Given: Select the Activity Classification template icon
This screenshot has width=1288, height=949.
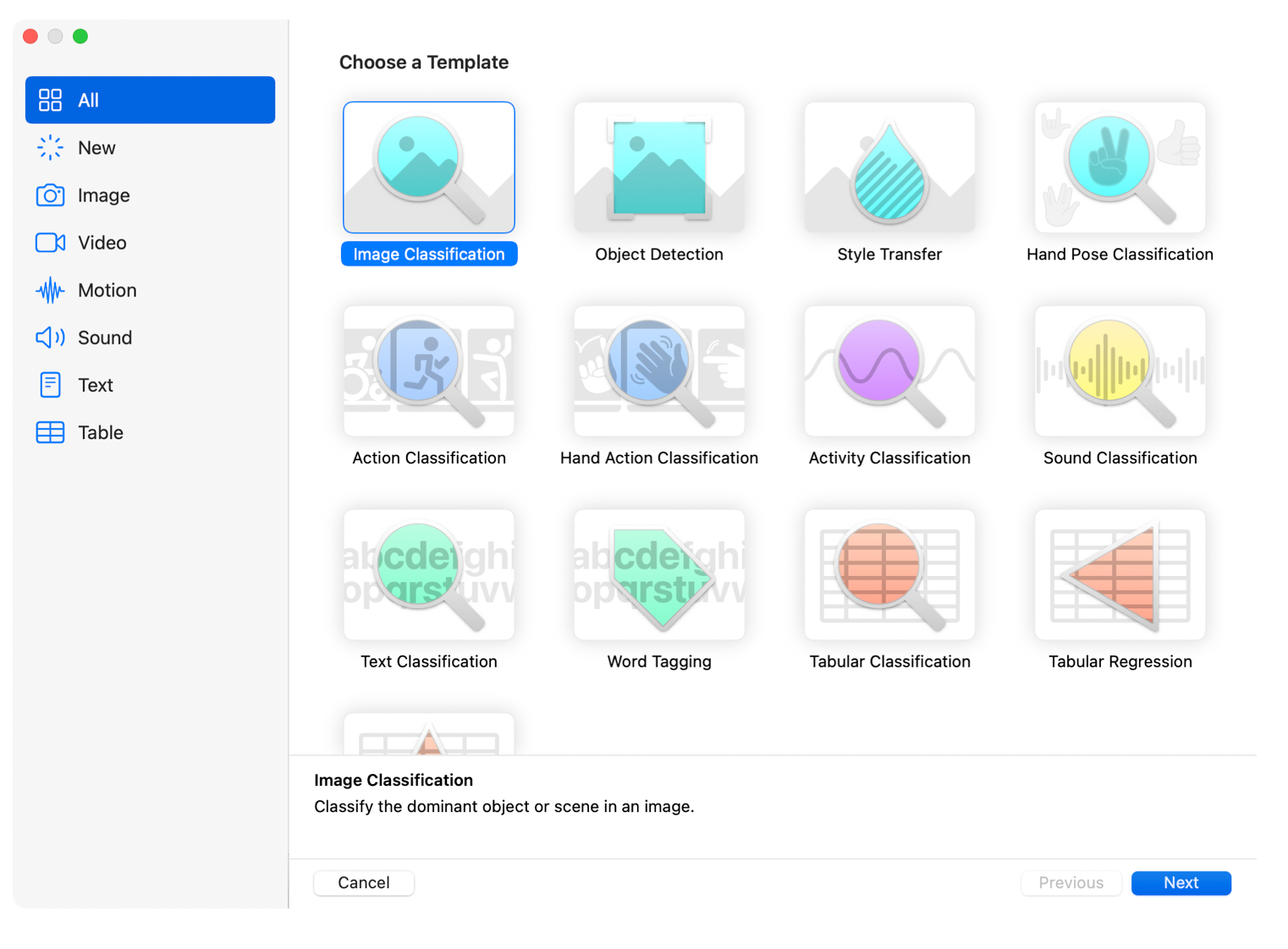Looking at the screenshot, I should click(x=889, y=371).
